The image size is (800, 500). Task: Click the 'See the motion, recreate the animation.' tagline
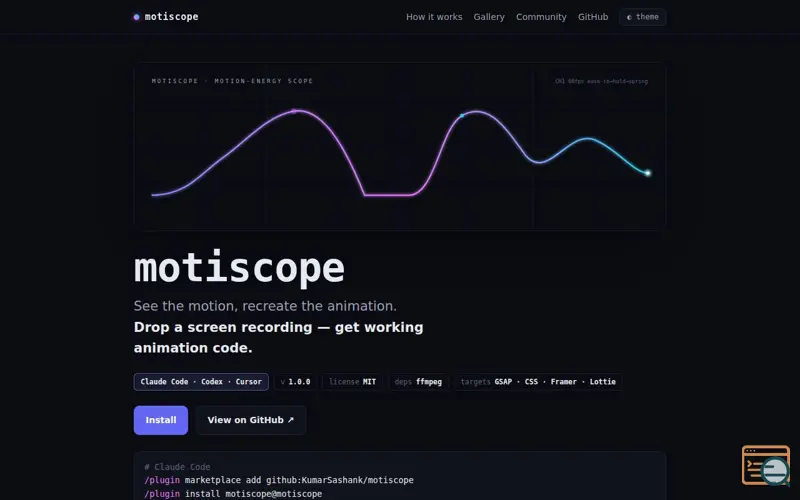[265, 306]
